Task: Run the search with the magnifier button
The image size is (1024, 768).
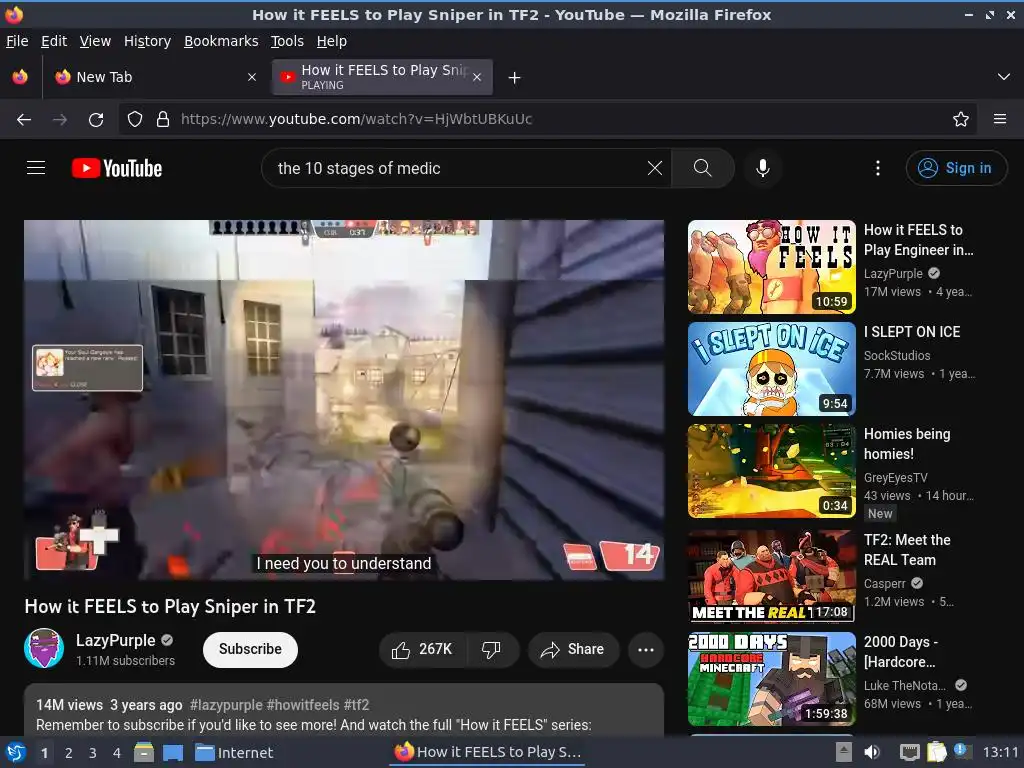Action: [x=703, y=168]
